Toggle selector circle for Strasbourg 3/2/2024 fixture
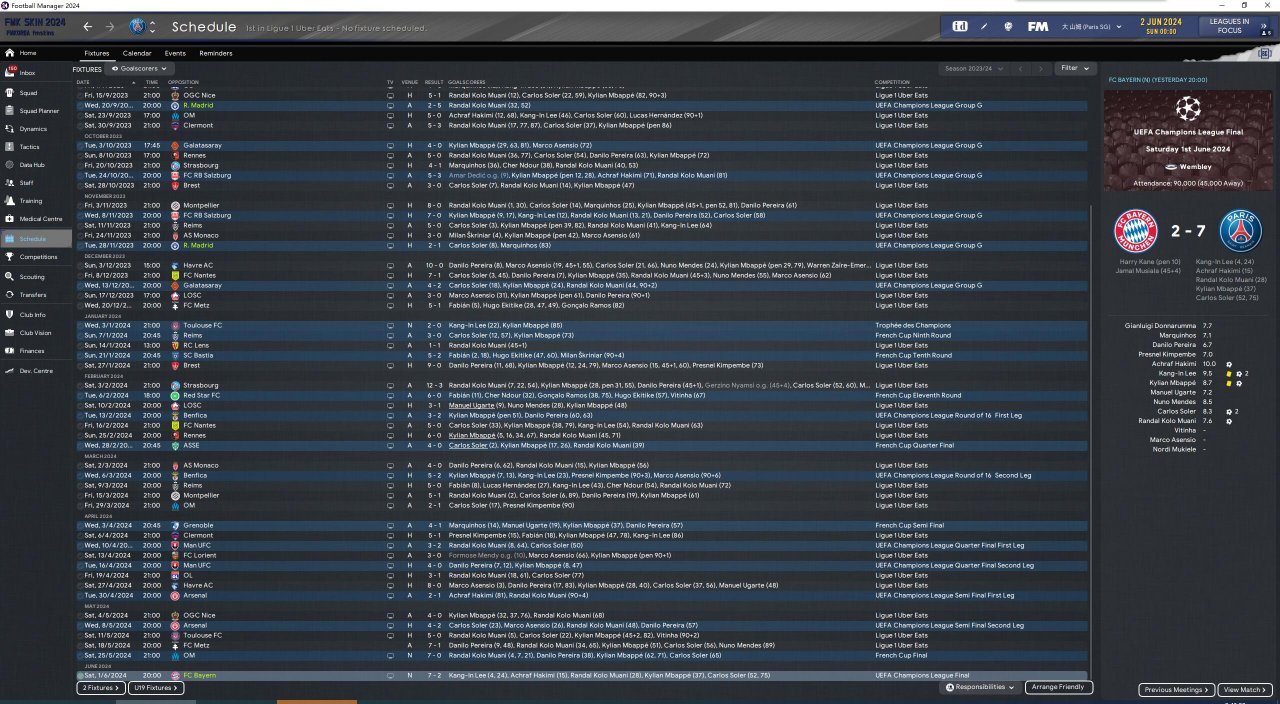Viewport: 1280px width, 704px height. click(78, 385)
